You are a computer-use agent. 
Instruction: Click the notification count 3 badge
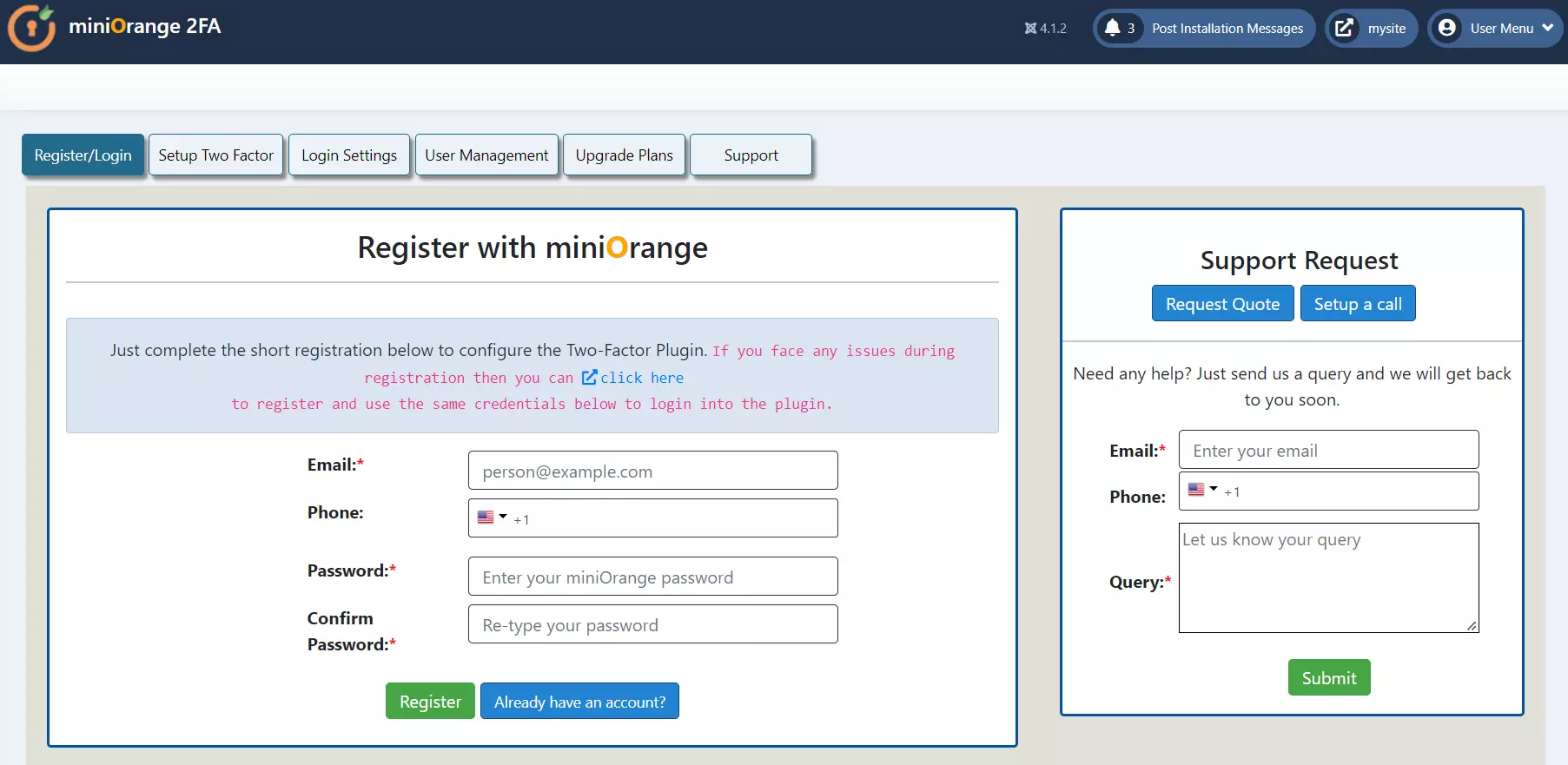pyautogui.click(x=1131, y=29)
